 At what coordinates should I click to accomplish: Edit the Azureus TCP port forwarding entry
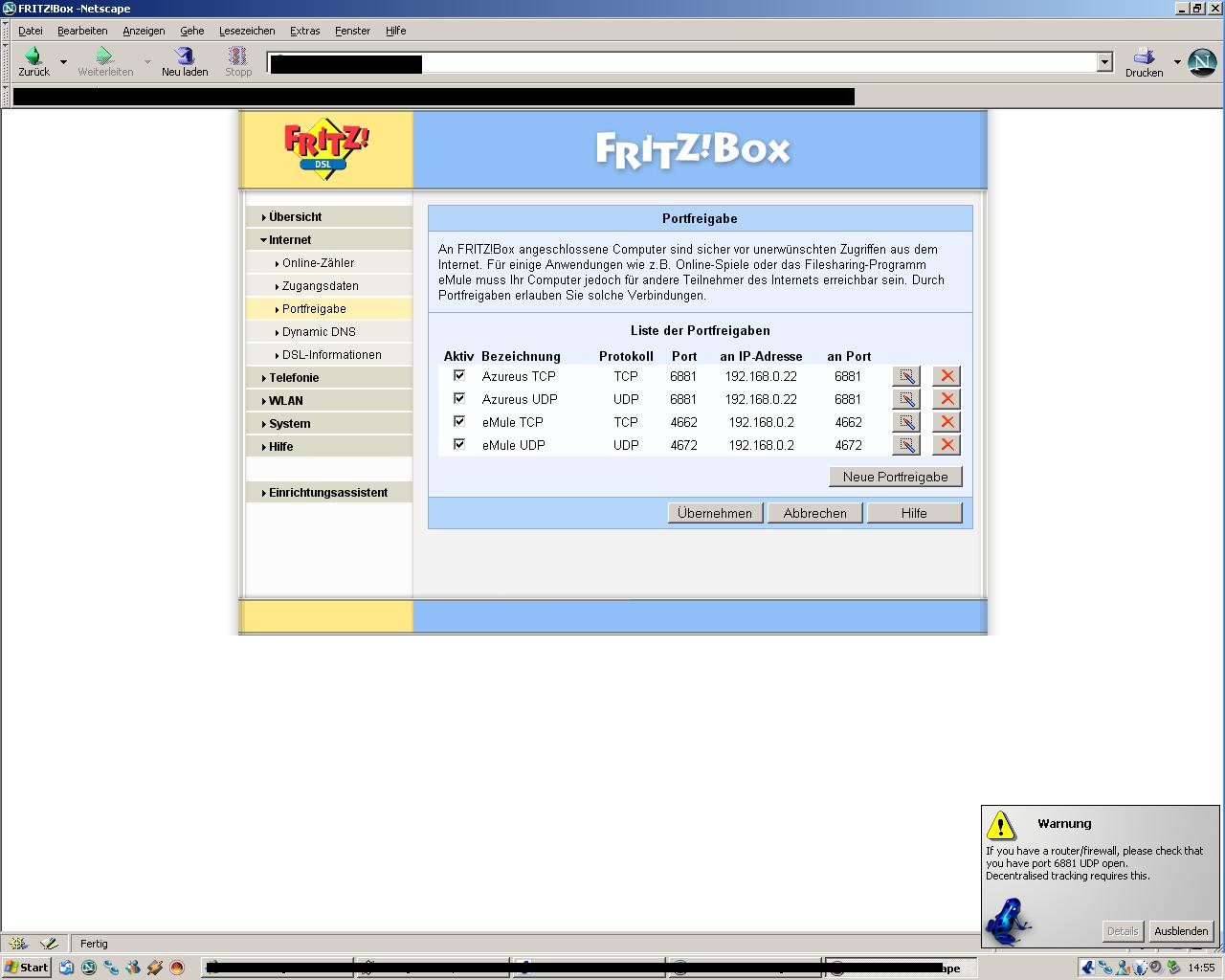coord(906,376)
